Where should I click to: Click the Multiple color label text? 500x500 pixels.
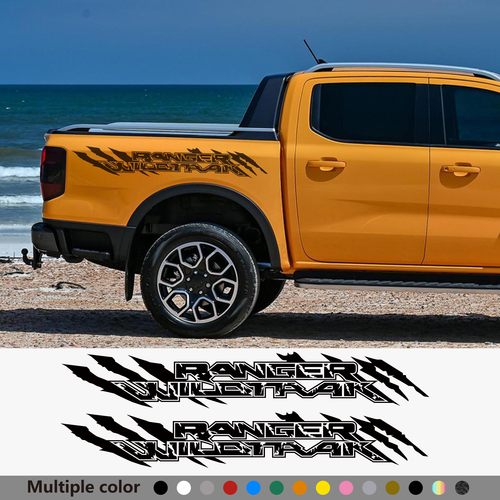[83, 487]
